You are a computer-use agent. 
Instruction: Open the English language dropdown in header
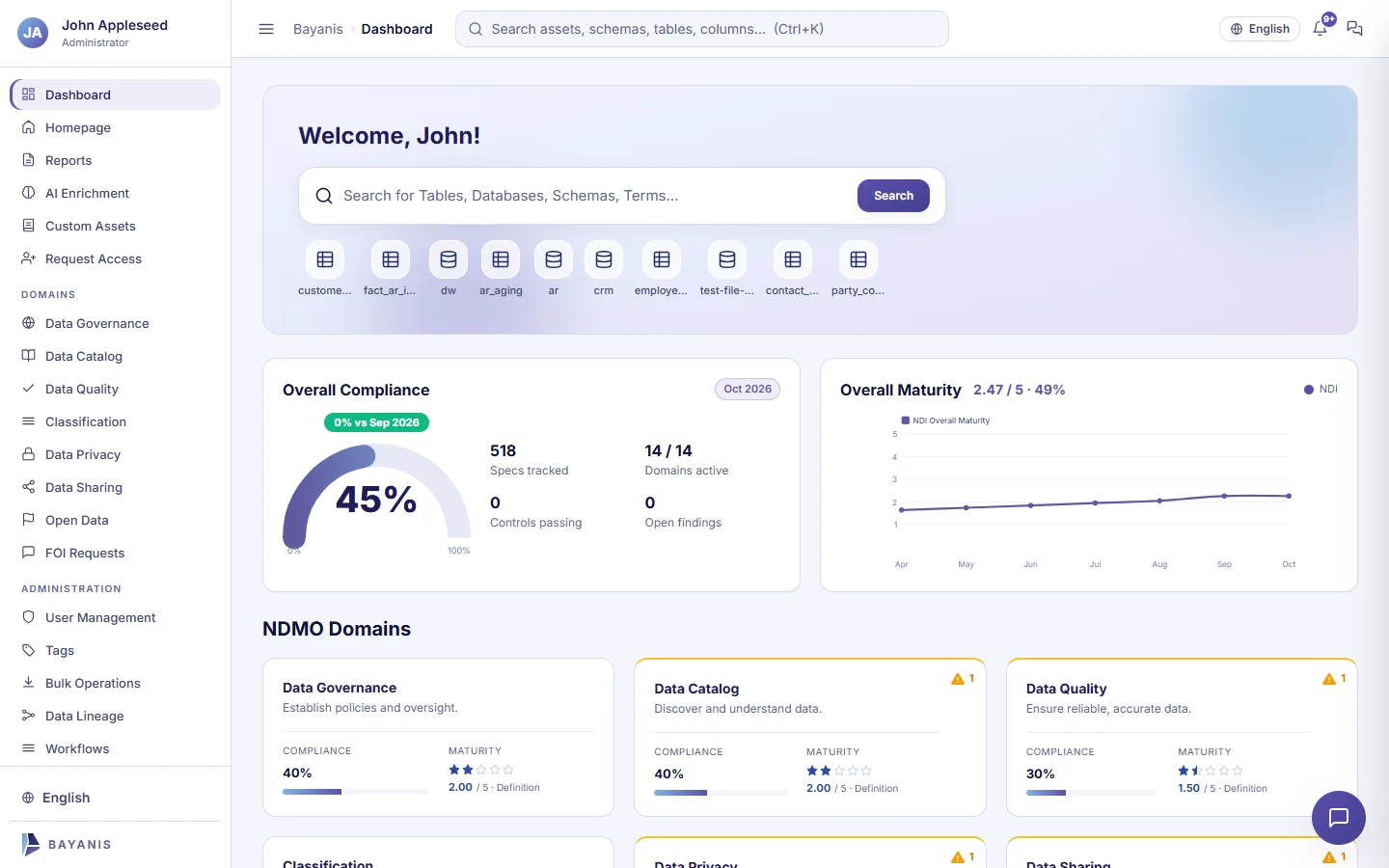[x=1260, y=29]
